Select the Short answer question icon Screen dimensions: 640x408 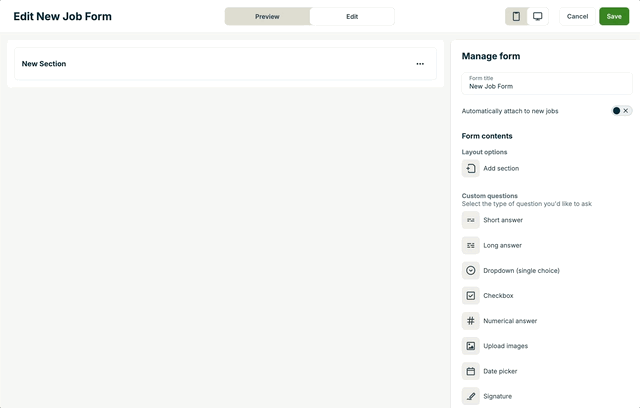pyautogui.click(x=471, y=220)
